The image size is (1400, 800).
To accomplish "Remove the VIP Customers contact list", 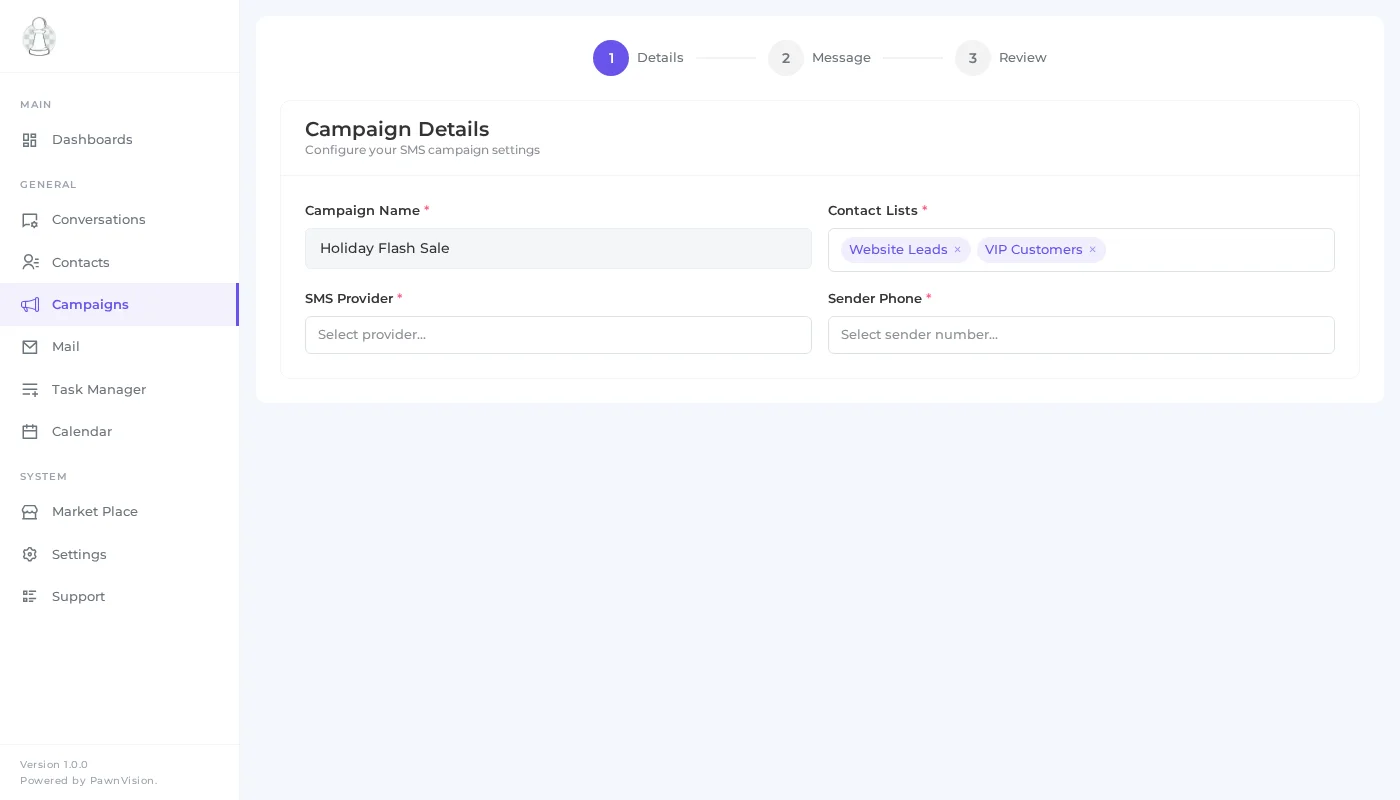I will [x=1092, y=250].
